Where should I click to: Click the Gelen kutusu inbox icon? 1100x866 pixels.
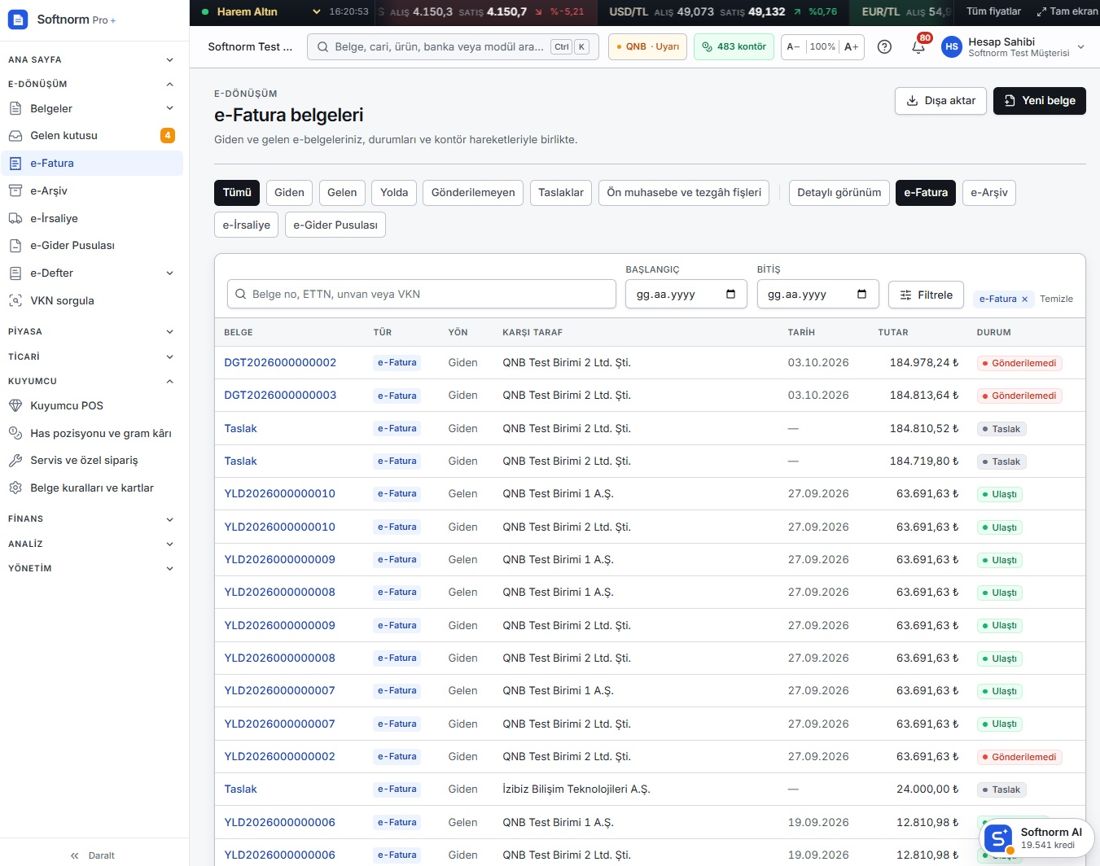(15, 135)
